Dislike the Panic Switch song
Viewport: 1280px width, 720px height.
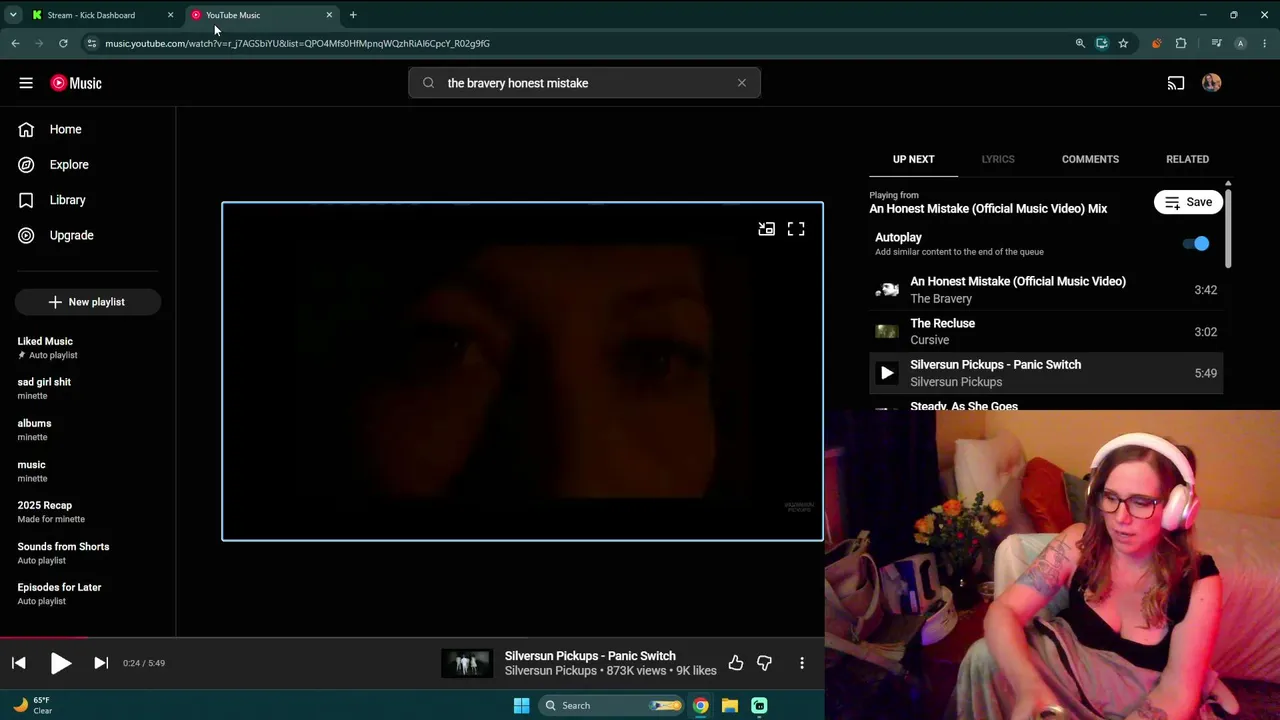coord(765,663)
